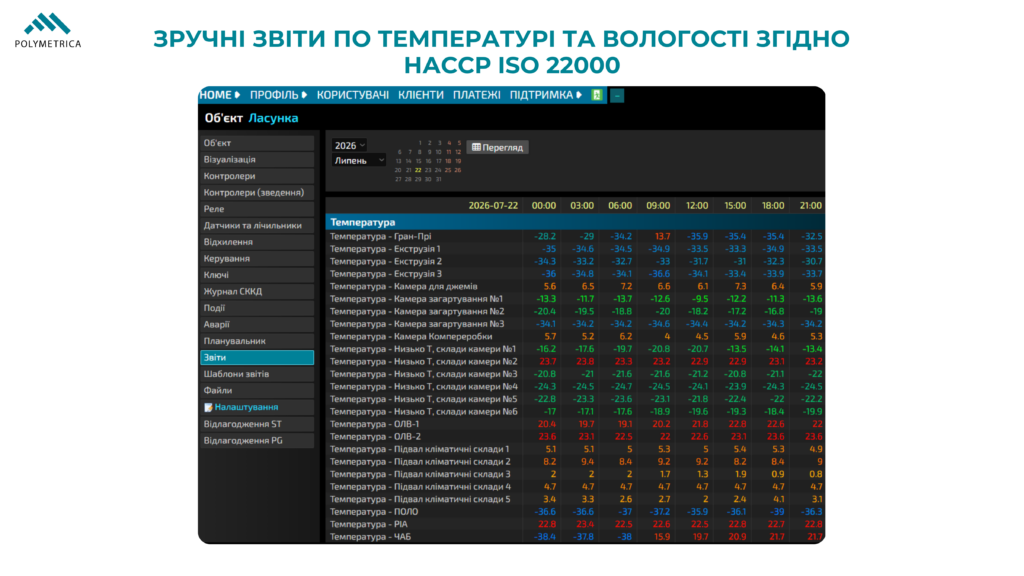This screenshot has width=1024, height=576.
Task: Open the year 2026 dropdown
Action: coord(349,146)
